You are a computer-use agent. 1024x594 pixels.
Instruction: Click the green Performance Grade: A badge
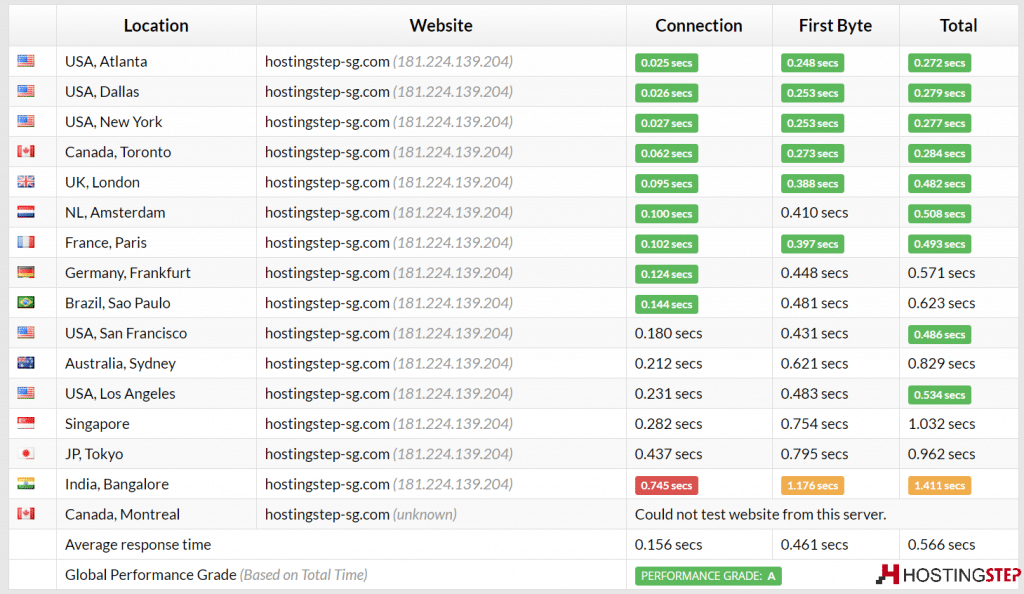click(x=708, y=576)
